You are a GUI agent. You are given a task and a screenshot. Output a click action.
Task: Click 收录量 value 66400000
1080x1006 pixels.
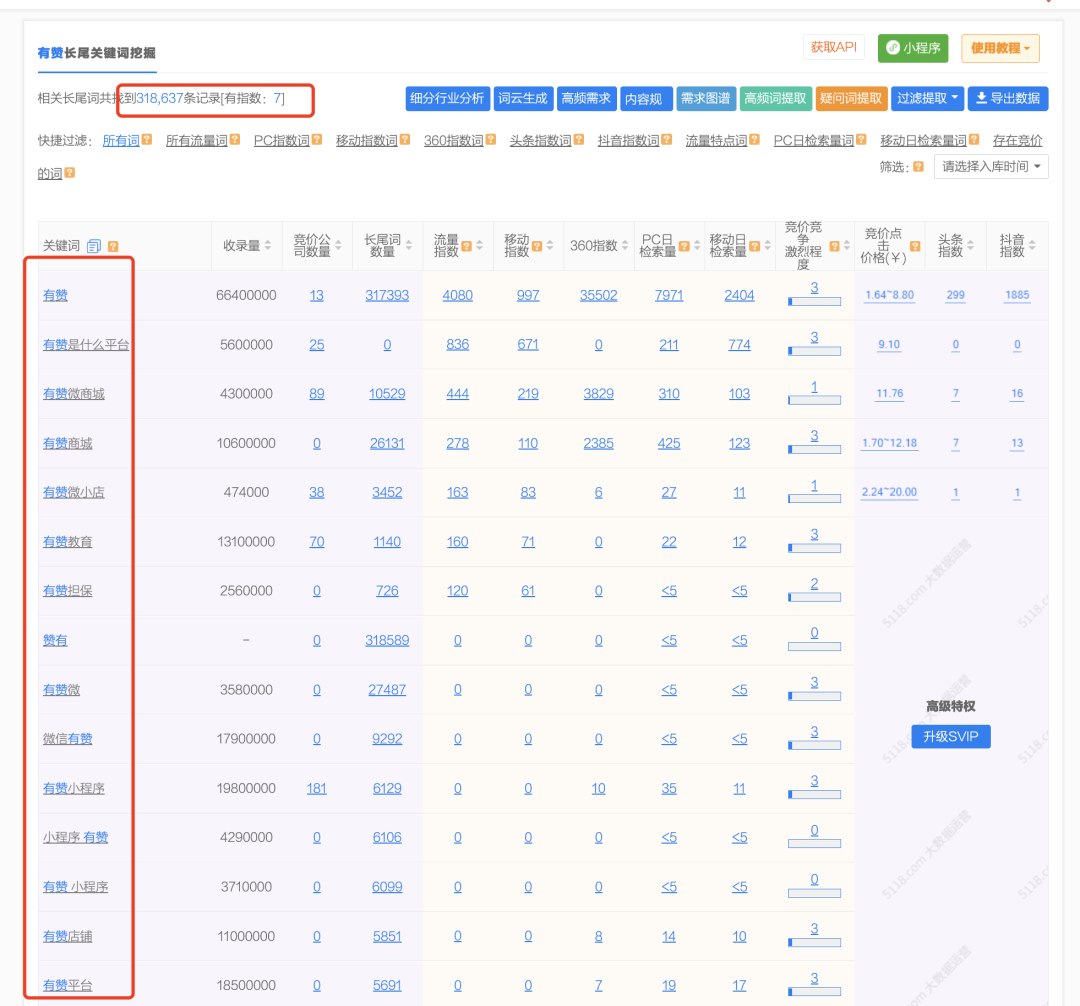247,295
